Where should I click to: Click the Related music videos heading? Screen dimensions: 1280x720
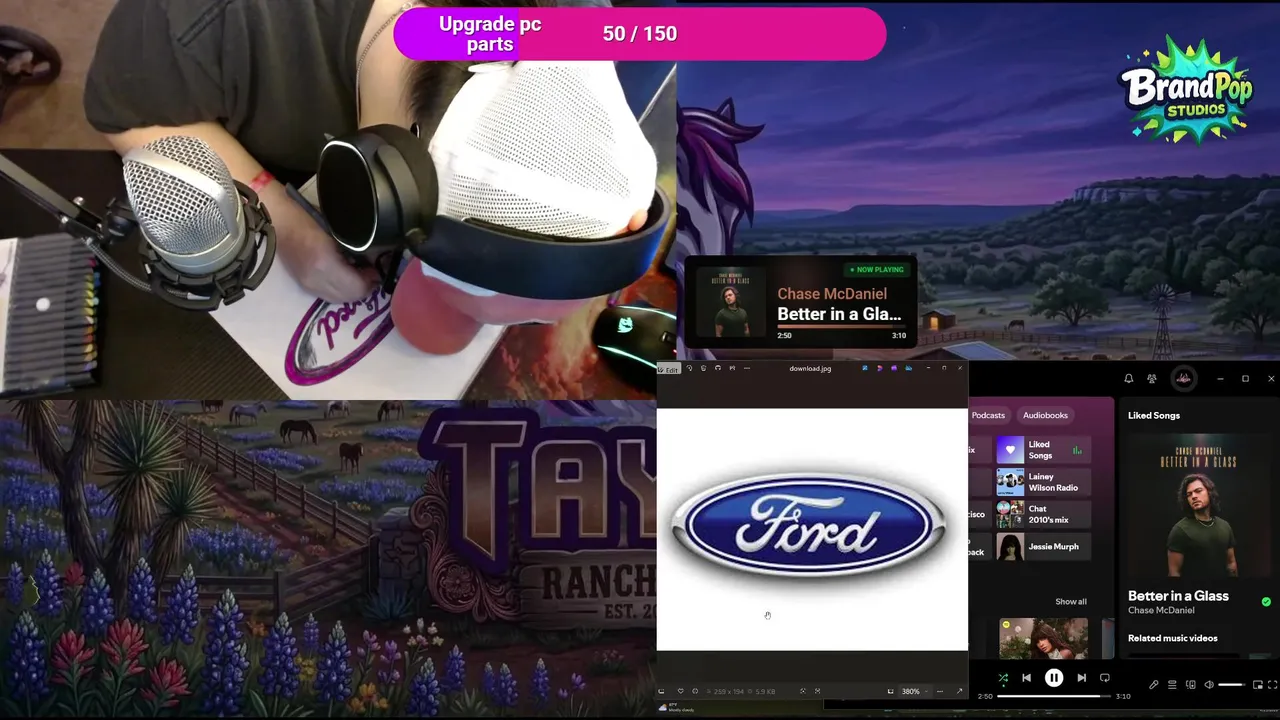[1172, 638]
